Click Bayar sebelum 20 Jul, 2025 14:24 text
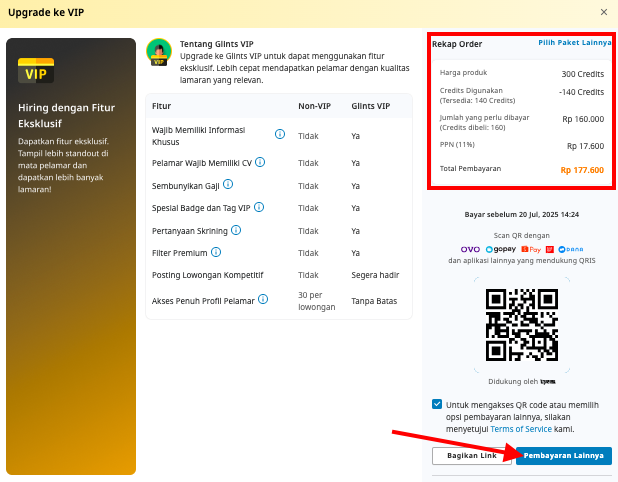618x482 pixels. [x=521, y=215]
